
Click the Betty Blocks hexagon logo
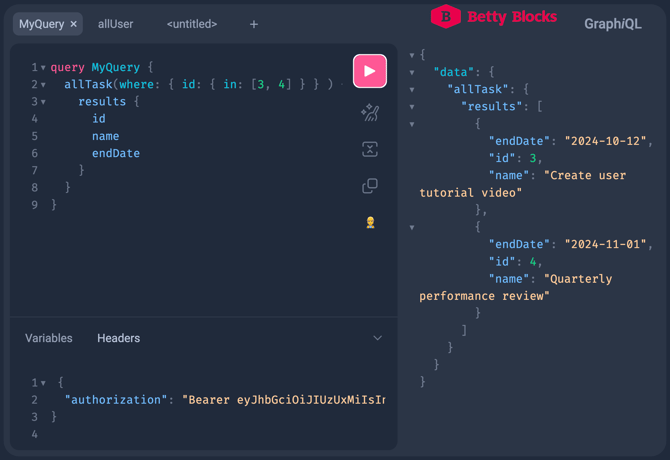[446, 16]
